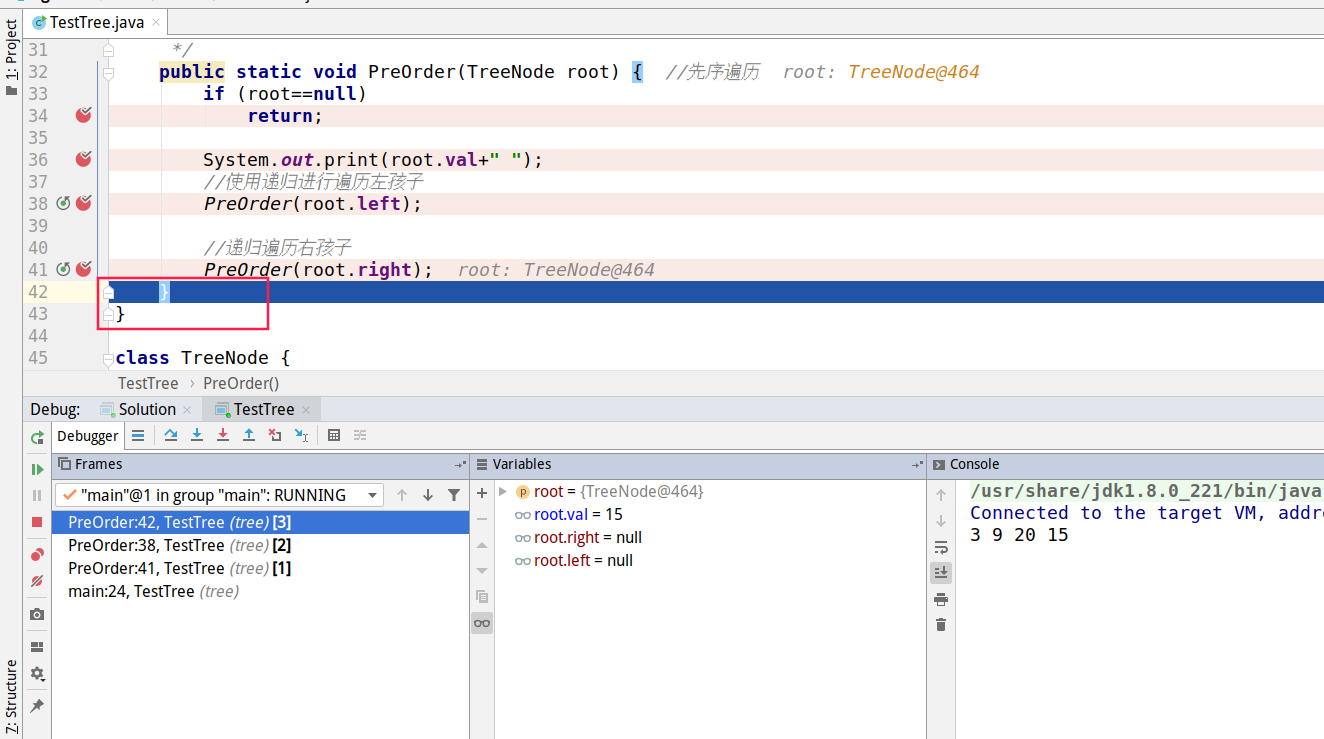Viewport: 1324px width, 739px height.
Task: Resume program execution
Action: click(37, 469)
